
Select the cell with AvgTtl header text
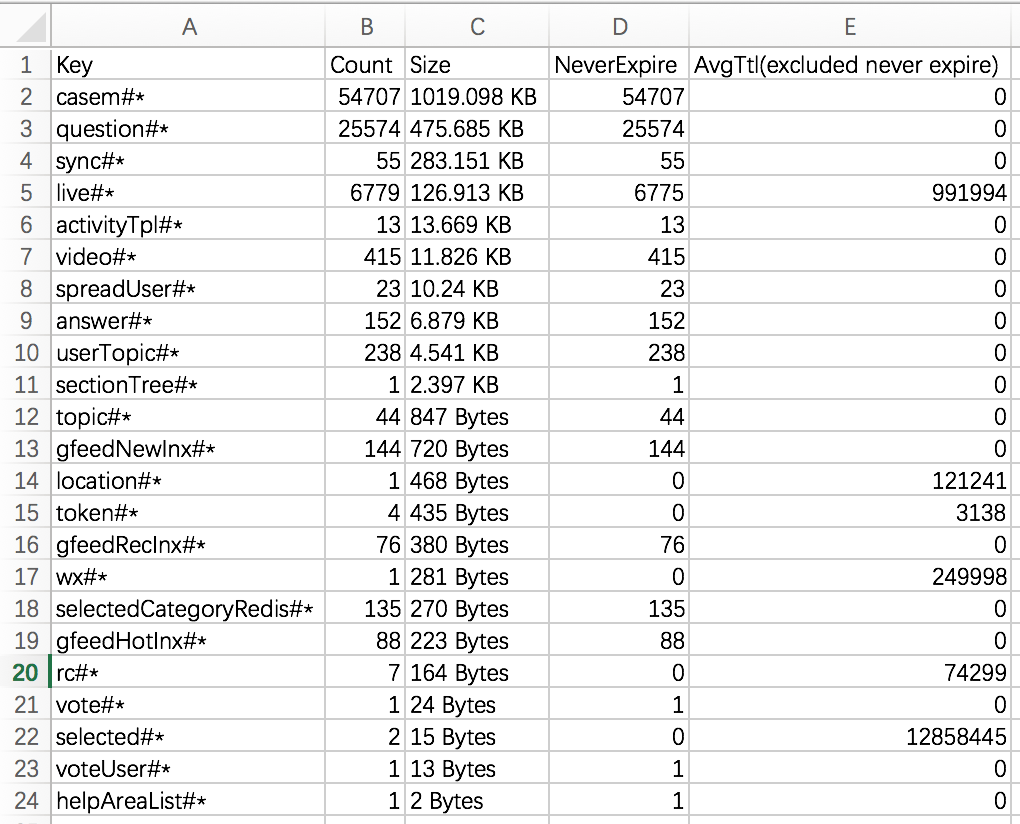click(x=849, y=64)
